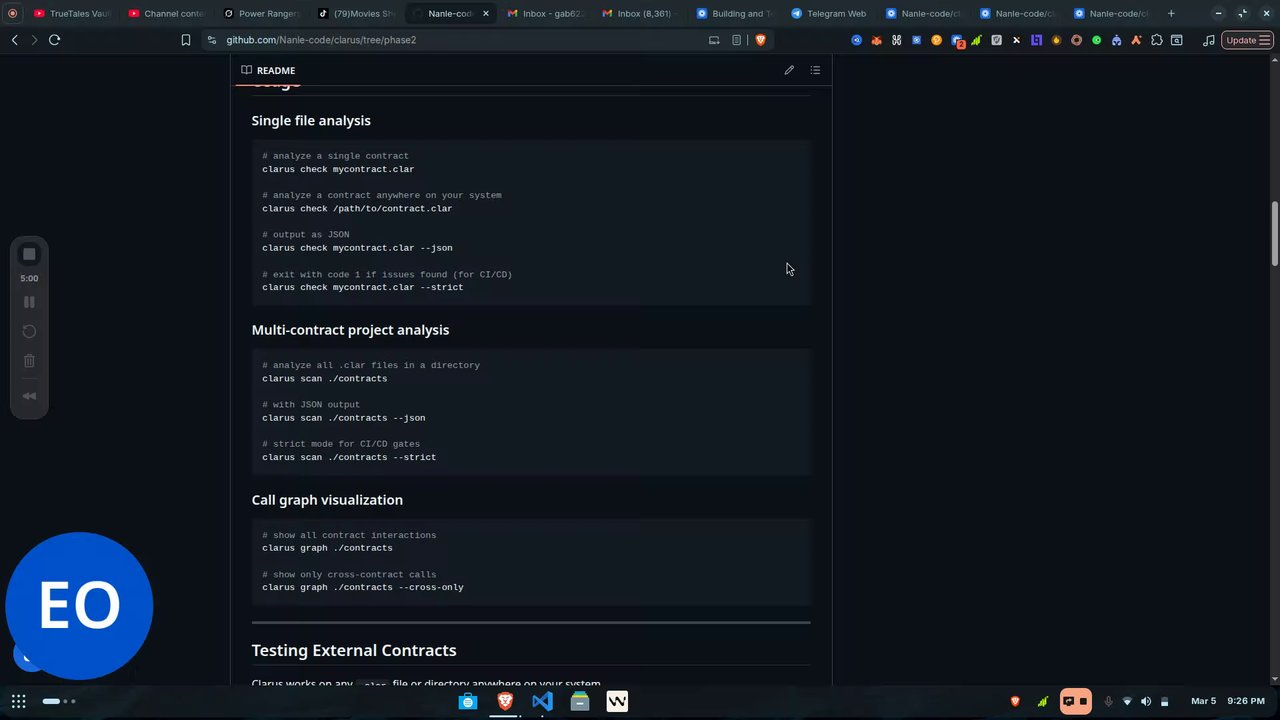Click the page vertical scrollbar thumb
The height and width of the screenshot is (720, 1280).
coord(1275,233)
